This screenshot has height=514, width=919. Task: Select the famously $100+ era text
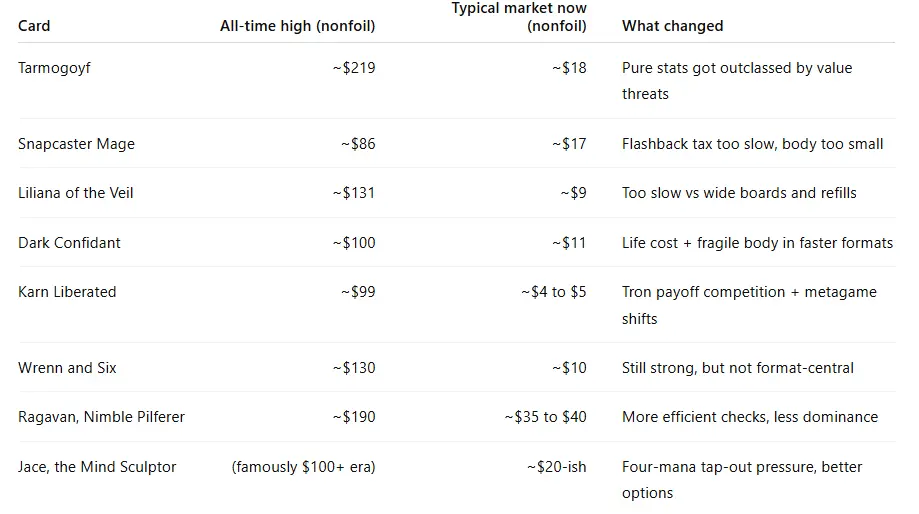[304, 467]
